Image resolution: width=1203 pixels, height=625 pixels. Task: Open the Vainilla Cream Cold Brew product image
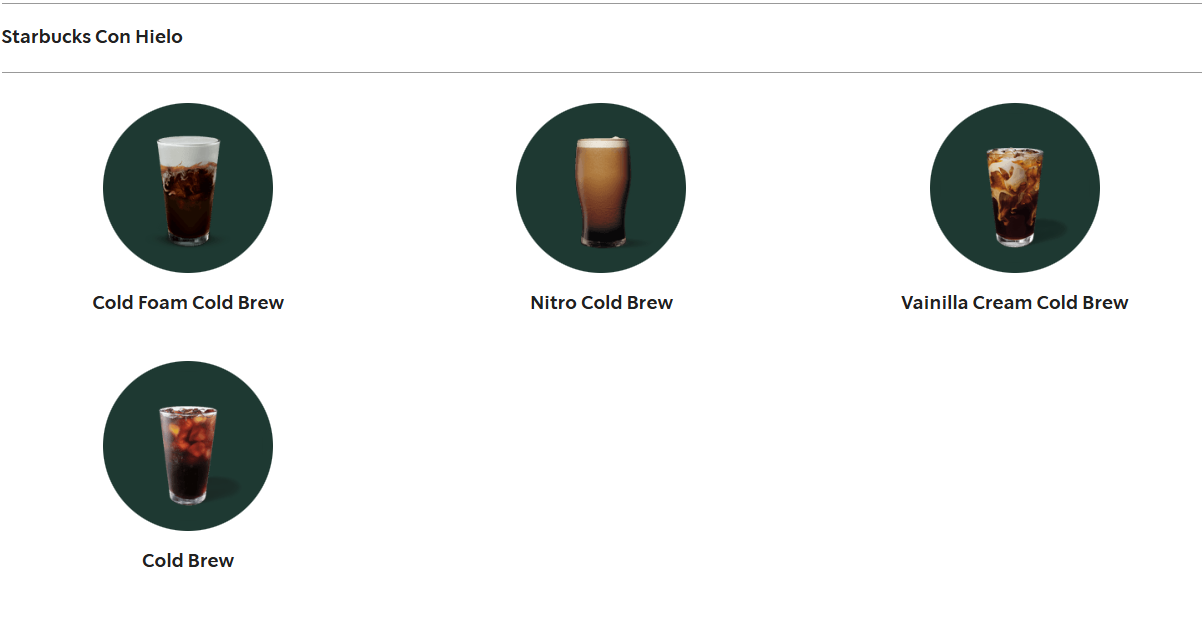1015,188
